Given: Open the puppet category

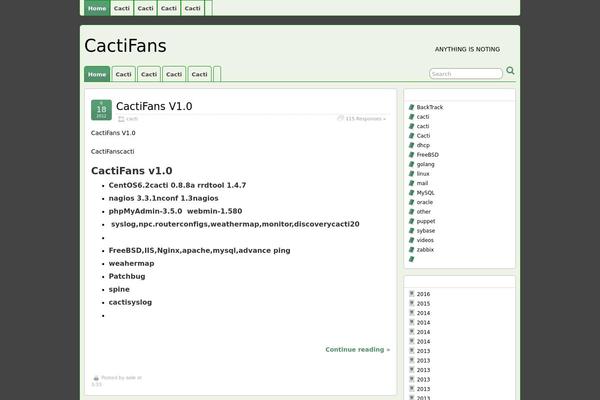Looking at the screenshot, I should click(x=426, y=221).
